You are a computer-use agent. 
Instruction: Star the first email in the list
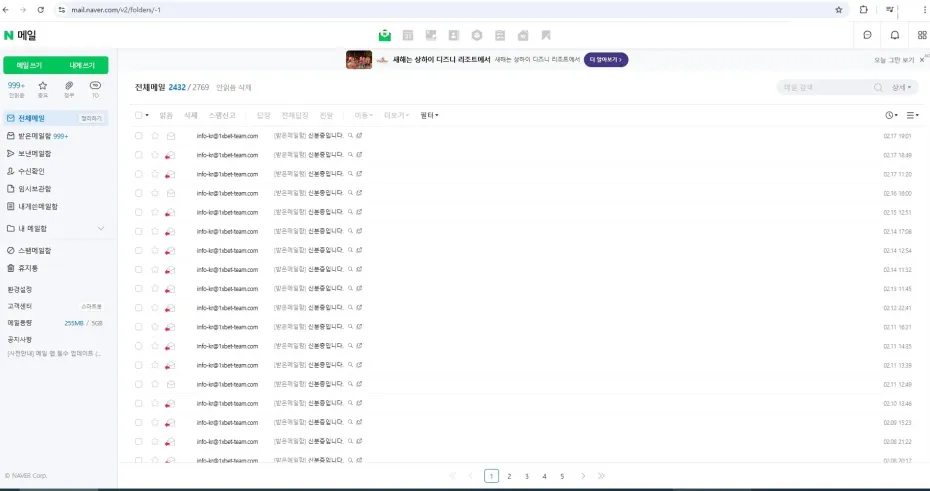(x=155, y=136)
